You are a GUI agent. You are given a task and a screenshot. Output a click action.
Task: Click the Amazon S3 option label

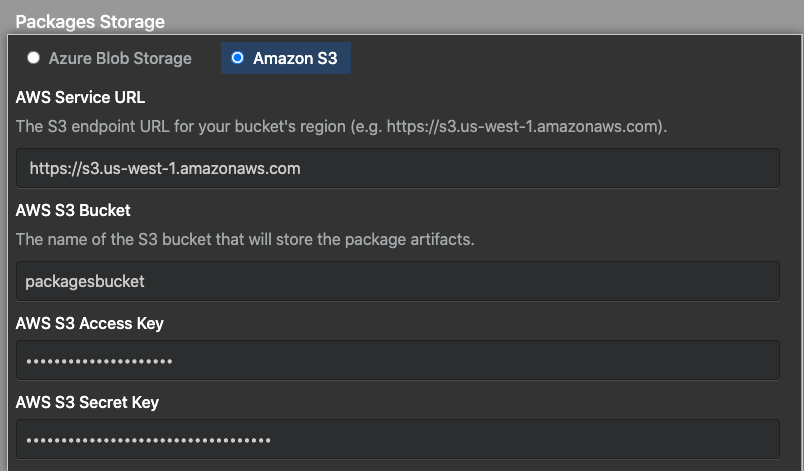(295, 58)
